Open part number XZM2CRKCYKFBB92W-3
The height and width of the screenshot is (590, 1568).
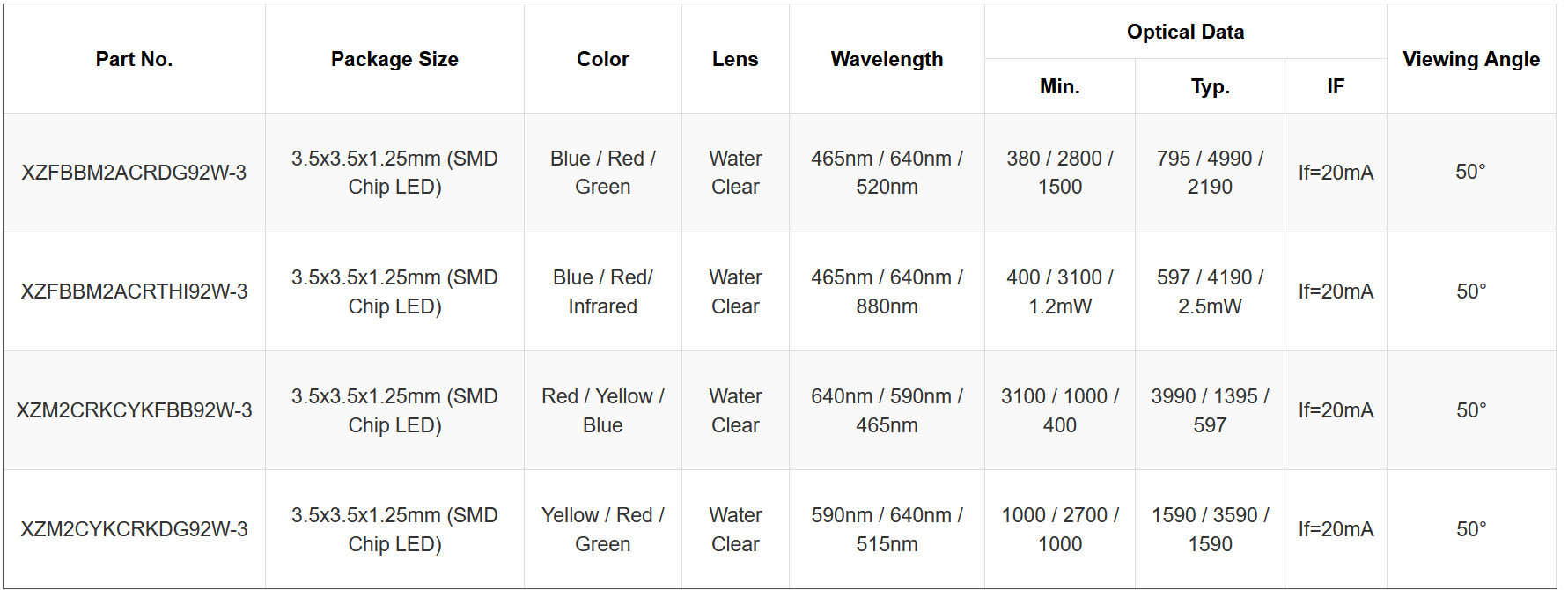134,410
